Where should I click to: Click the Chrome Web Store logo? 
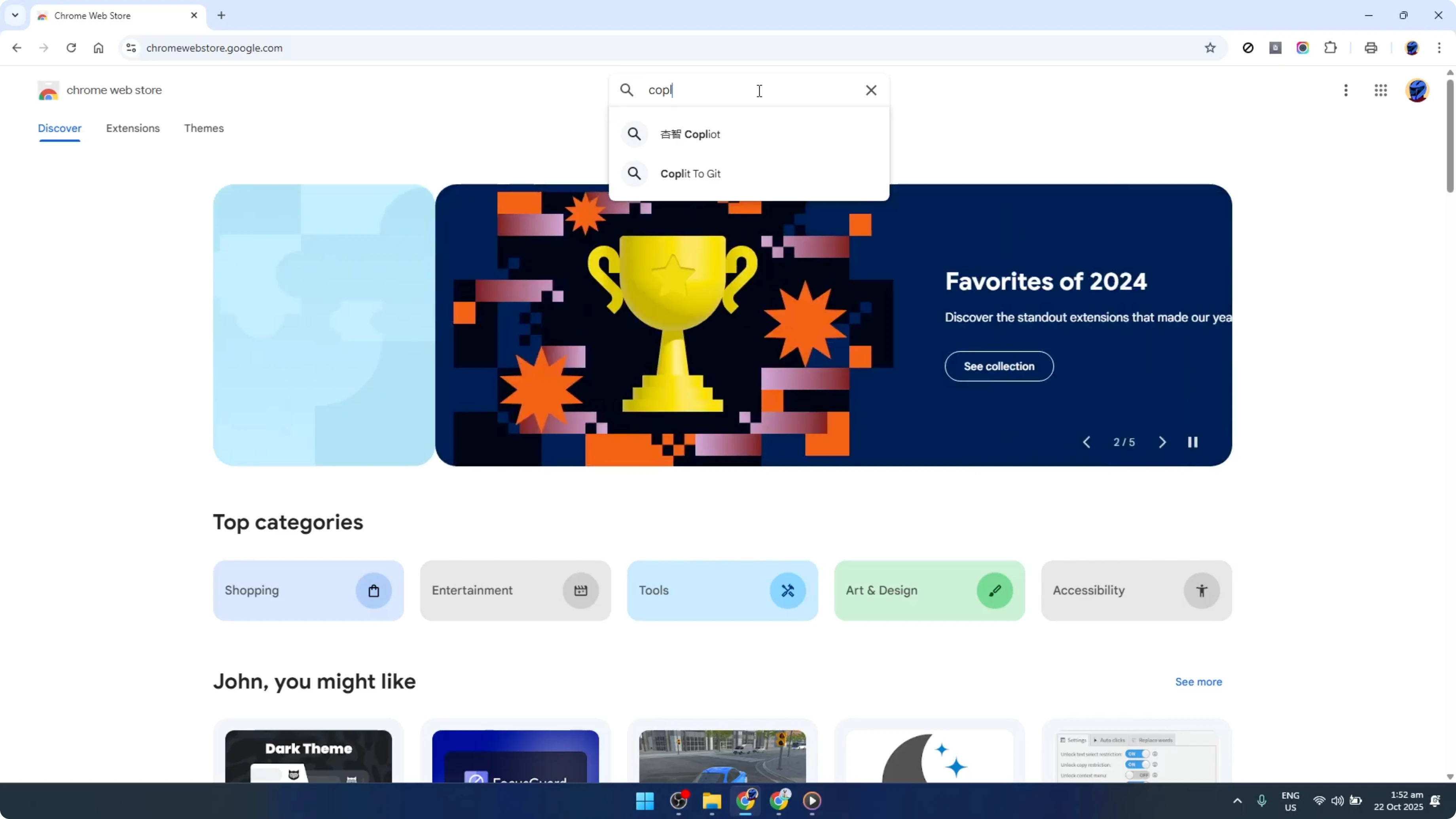pos(49,91)
